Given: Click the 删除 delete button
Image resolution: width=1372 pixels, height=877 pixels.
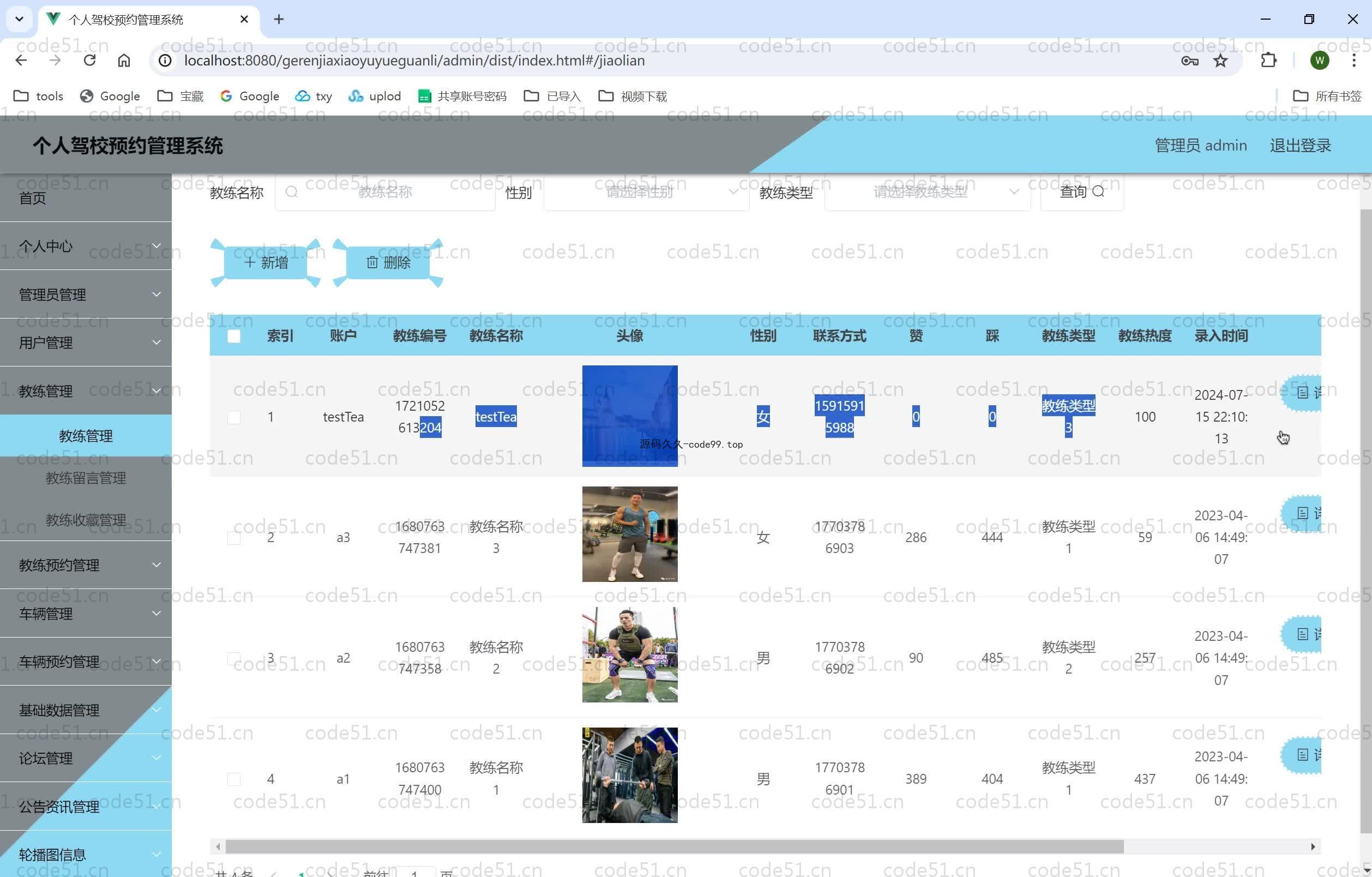Looking at the screenshot, I should point(388,263).
